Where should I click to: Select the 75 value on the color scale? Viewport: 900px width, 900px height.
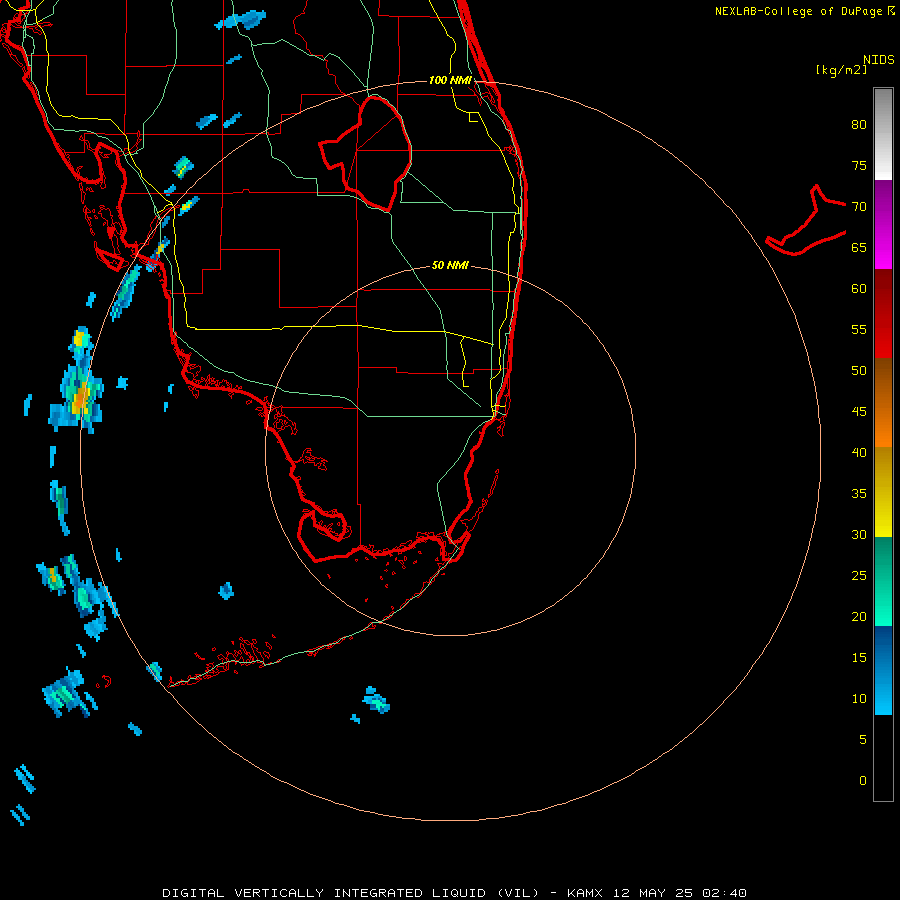(x=859, y=166)
